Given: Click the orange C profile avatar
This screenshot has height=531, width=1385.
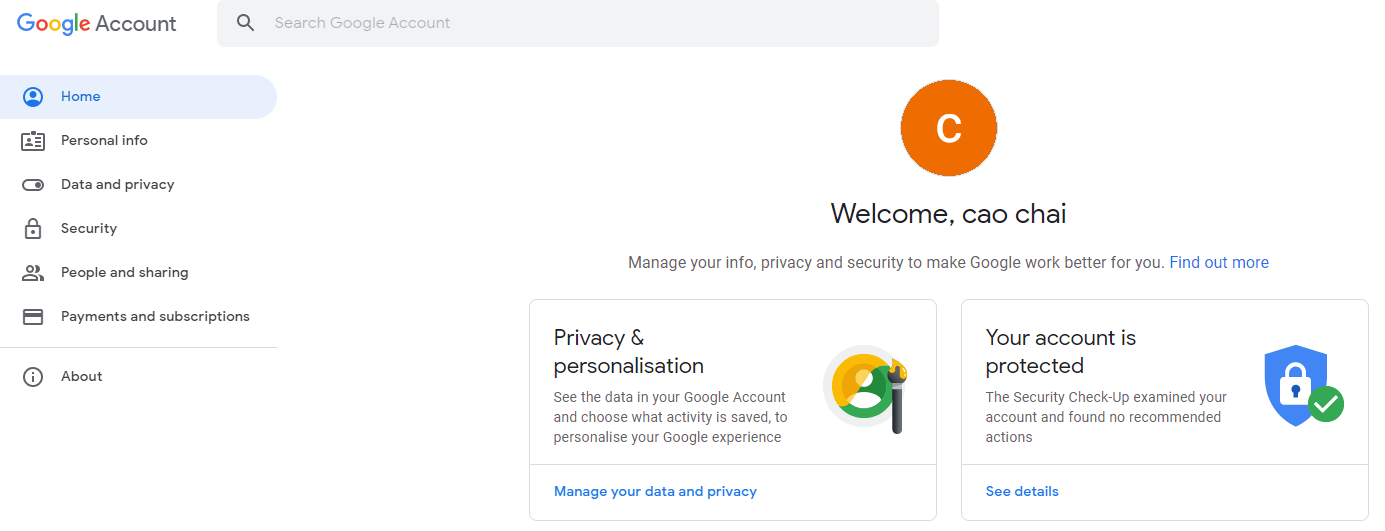Looking at the screenshot, I should pos(949,128).
